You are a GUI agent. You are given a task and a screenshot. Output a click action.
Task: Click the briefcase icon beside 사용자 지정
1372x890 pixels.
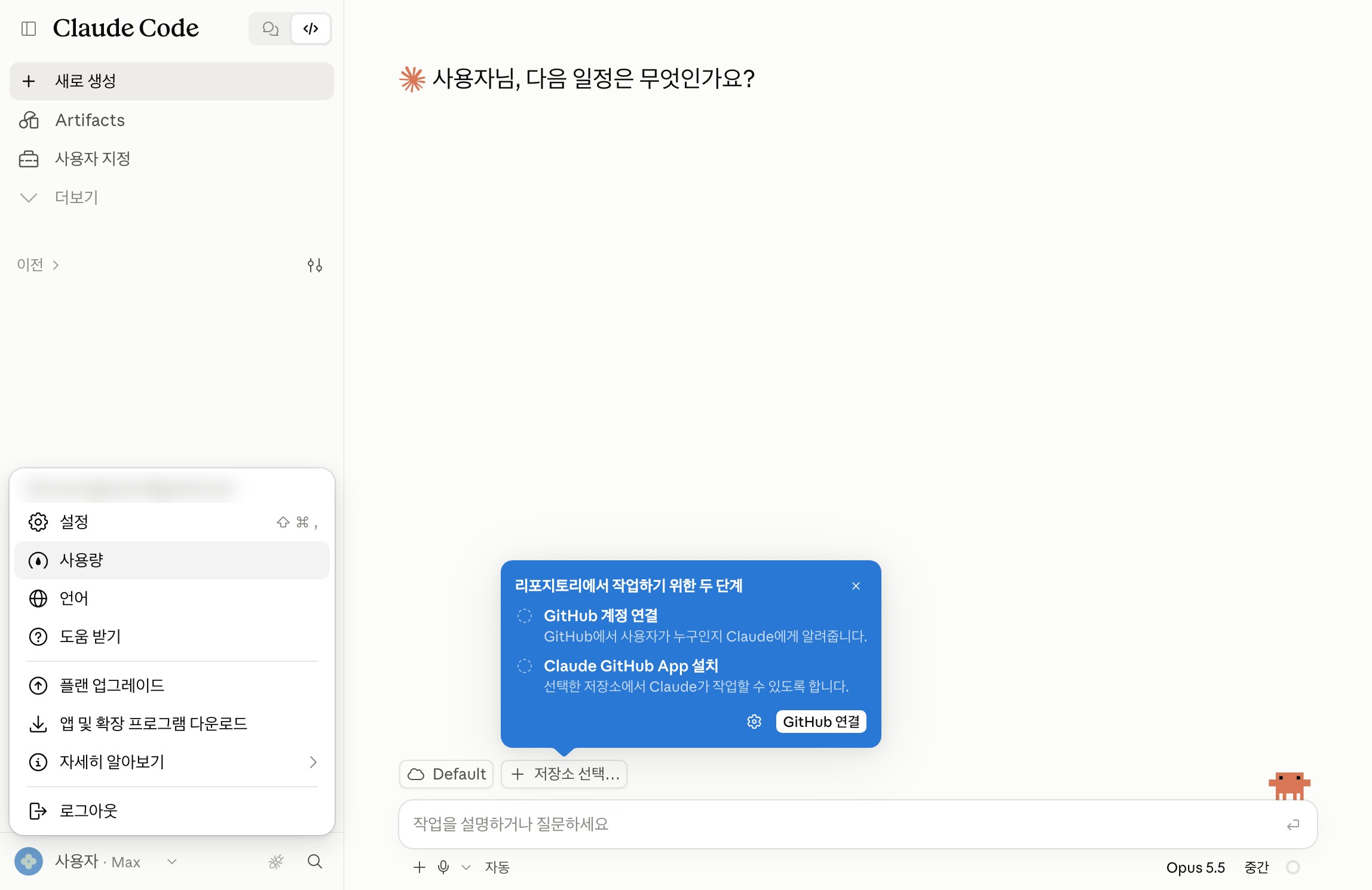[29, 158]
